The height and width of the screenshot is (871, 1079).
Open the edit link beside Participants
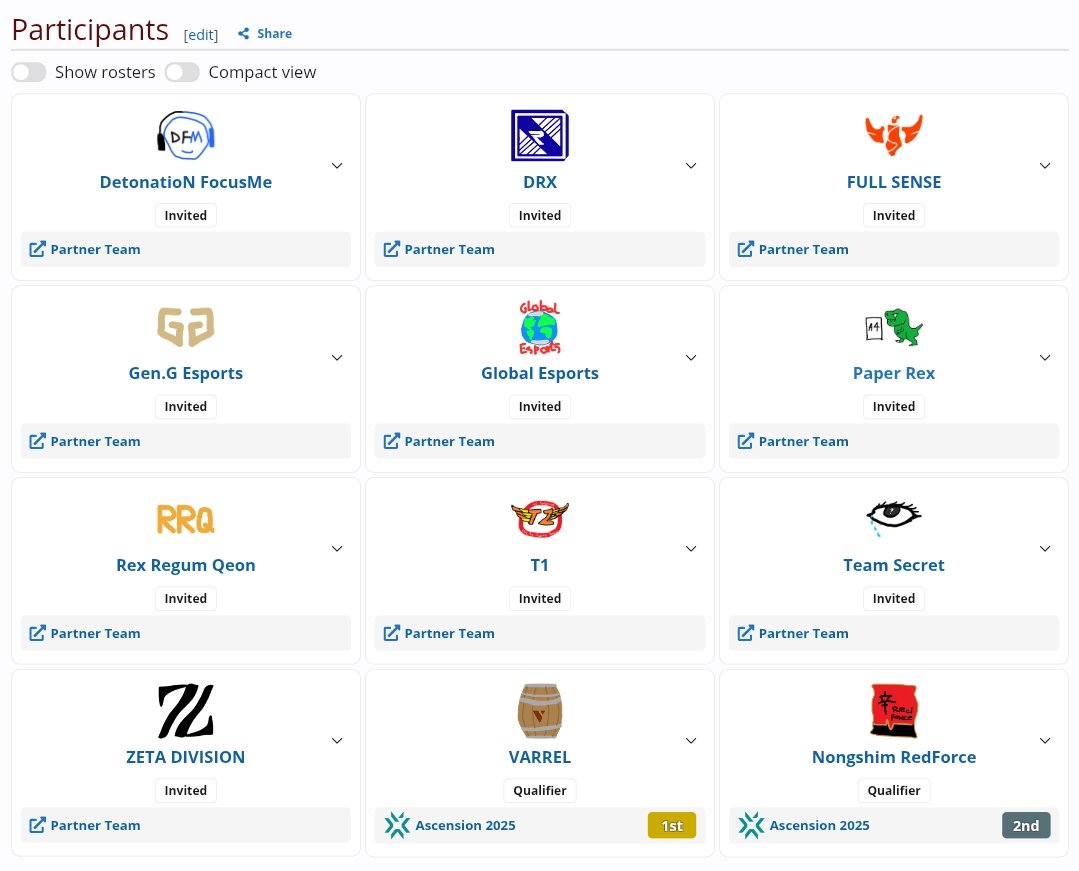[x=201, y=35]
